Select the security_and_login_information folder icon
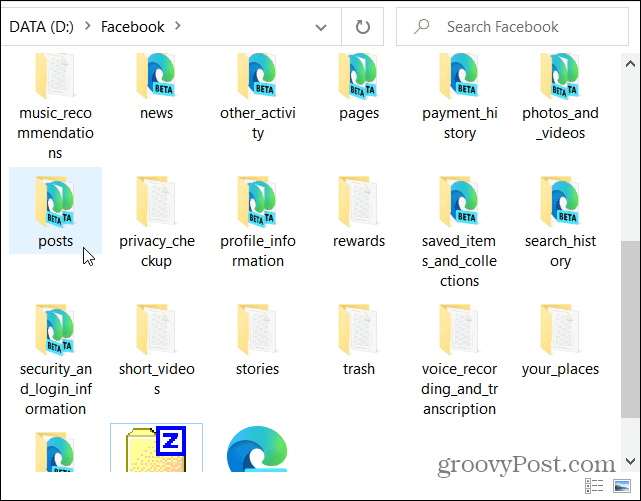 (55, 330)
